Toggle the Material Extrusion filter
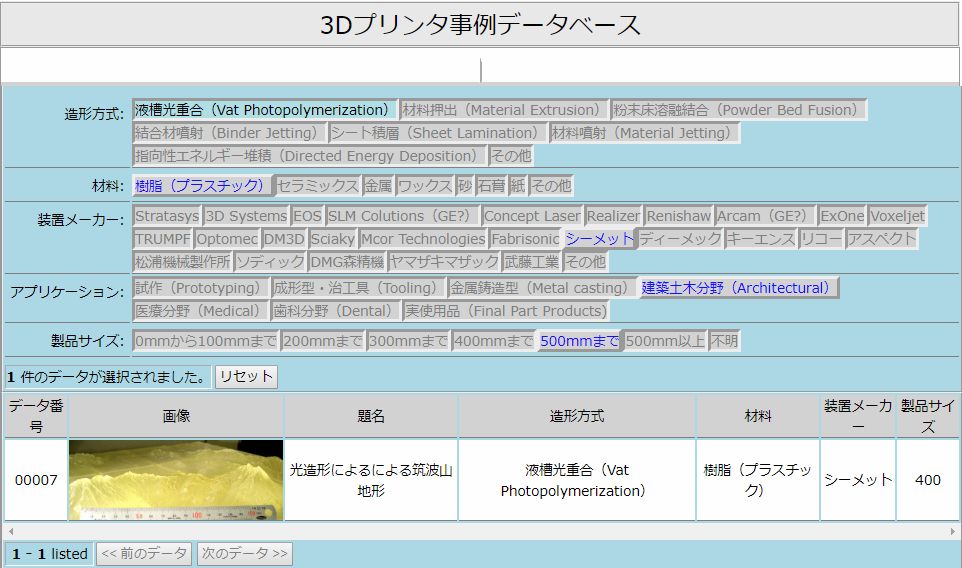The height and width of the screenshot is (568, 962). (x=504, y=110)
